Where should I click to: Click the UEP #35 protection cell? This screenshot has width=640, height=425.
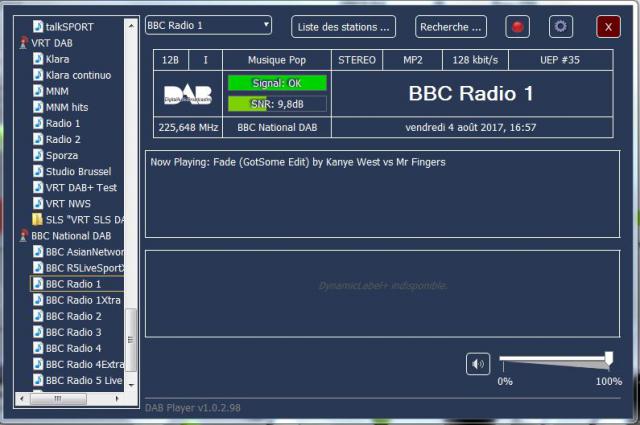(560, 60)
